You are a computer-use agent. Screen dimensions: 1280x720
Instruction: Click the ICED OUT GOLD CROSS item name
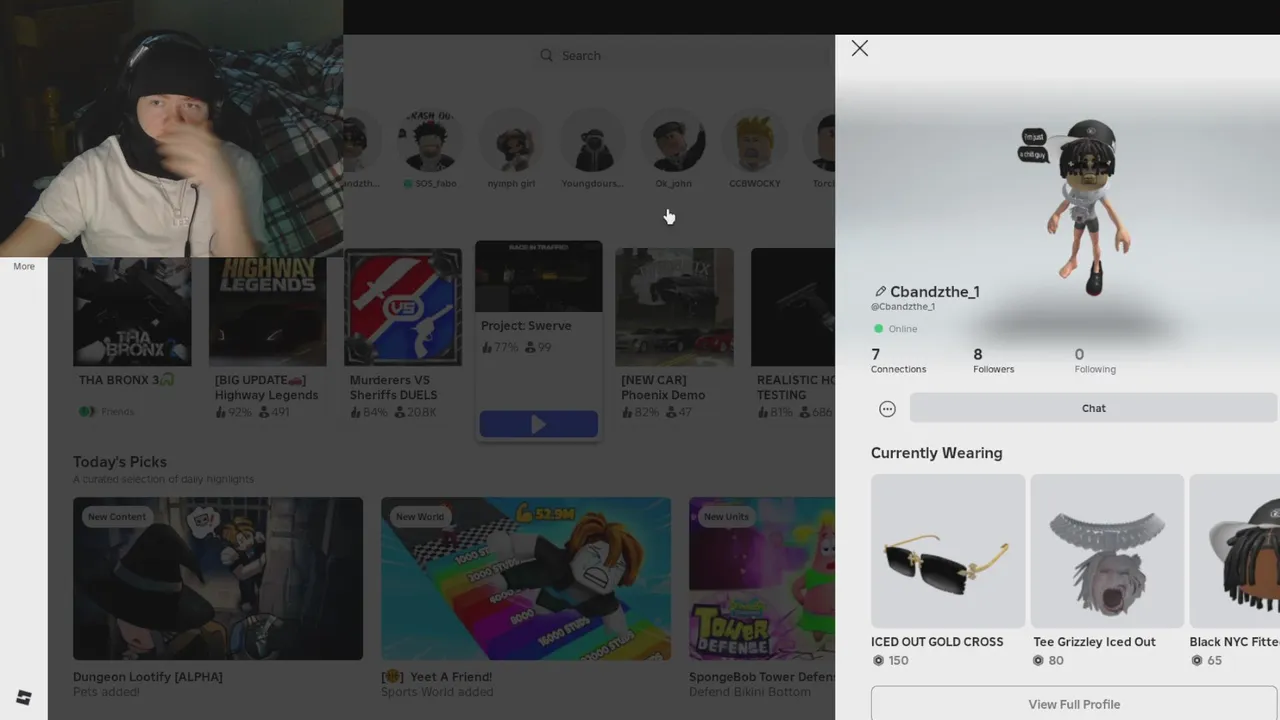pos(937,642)
